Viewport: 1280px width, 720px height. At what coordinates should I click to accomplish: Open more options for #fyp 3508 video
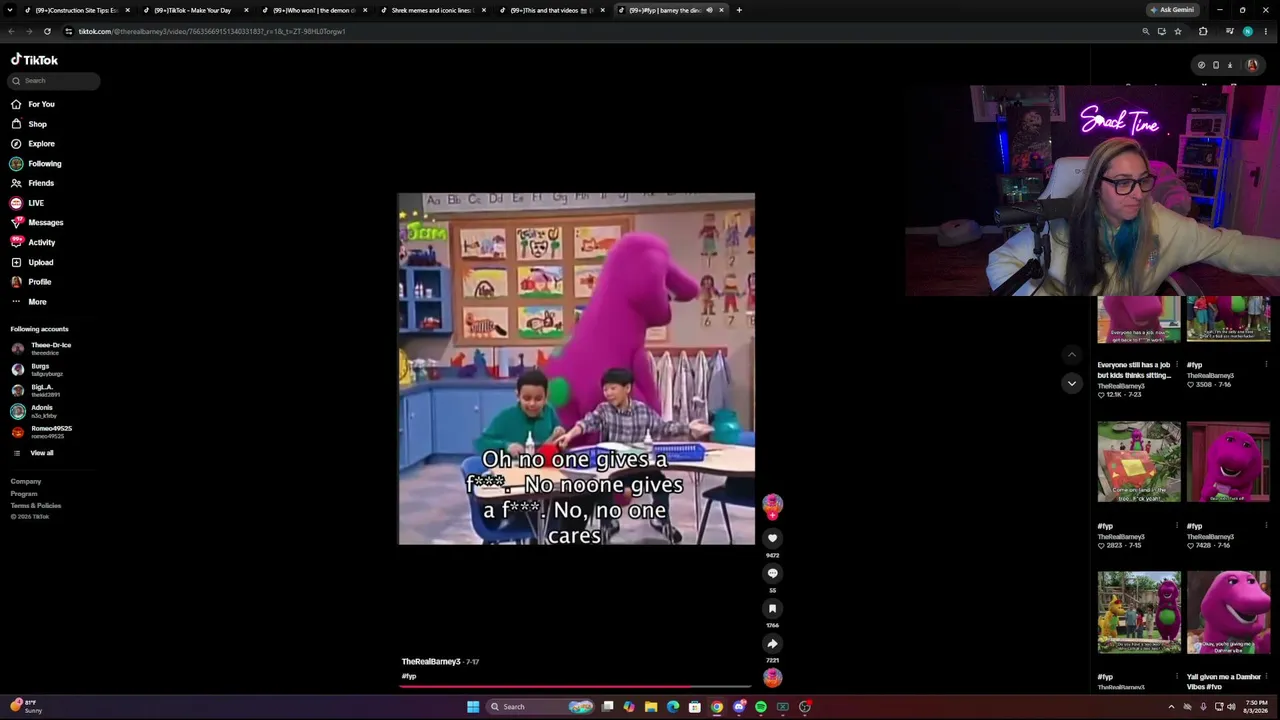[1266, 365]
